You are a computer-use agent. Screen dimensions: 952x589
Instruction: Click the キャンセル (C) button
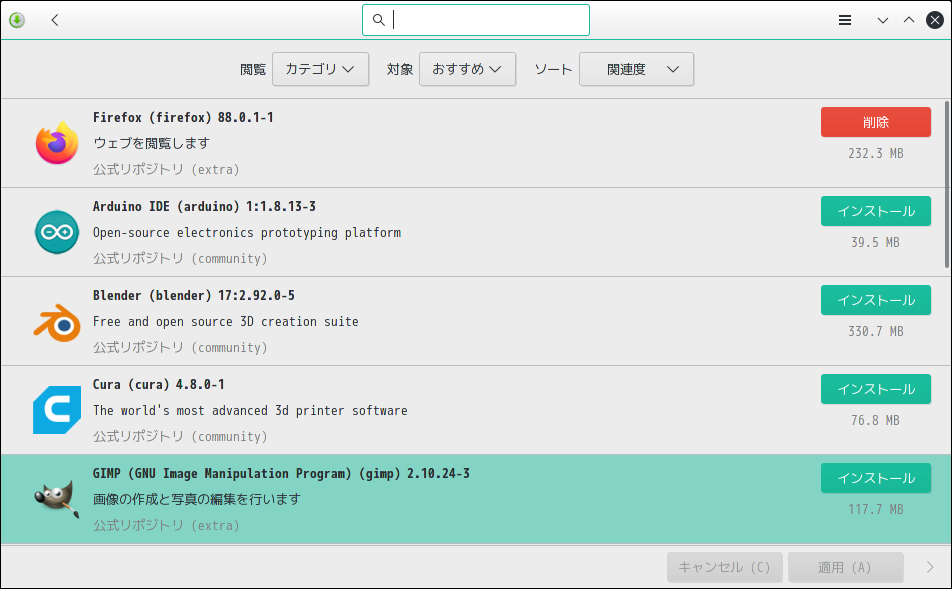[x=724, y=567]
